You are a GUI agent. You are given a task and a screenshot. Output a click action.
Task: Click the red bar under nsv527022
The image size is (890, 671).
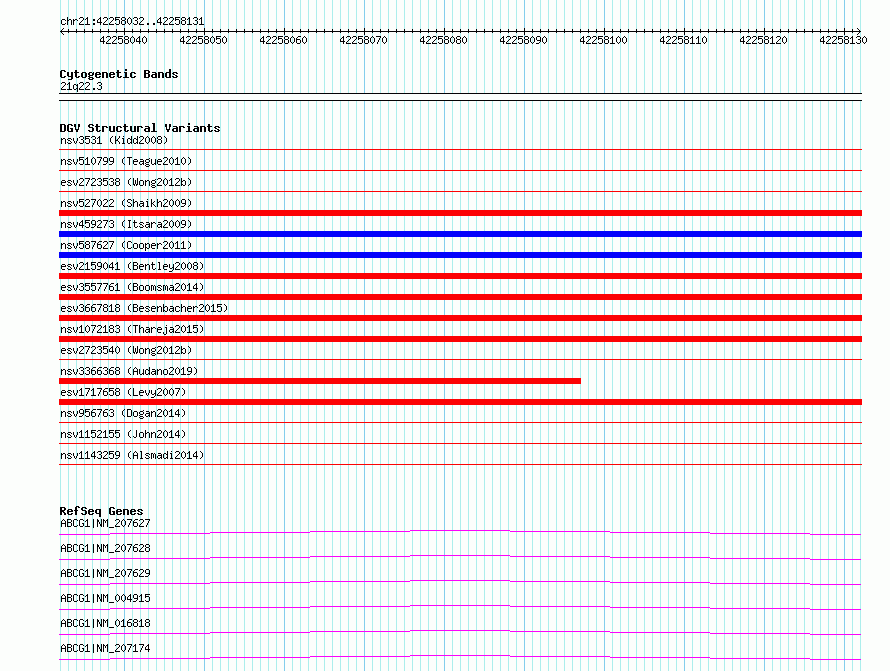click(x=460, y=213)
